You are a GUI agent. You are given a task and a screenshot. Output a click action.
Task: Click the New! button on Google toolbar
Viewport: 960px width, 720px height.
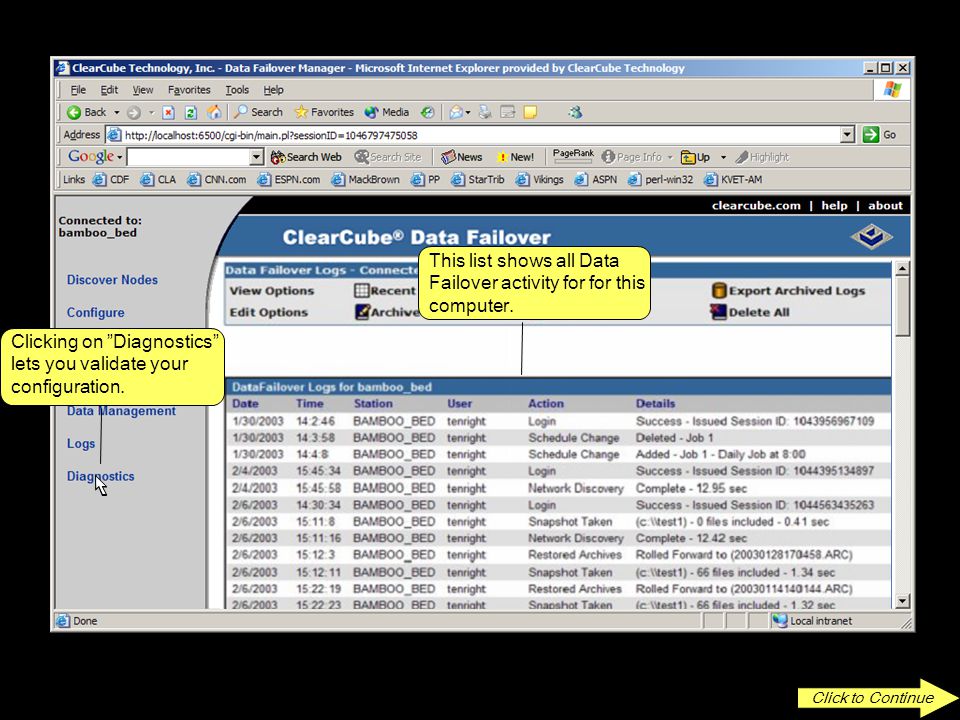[x=515, y=157]
